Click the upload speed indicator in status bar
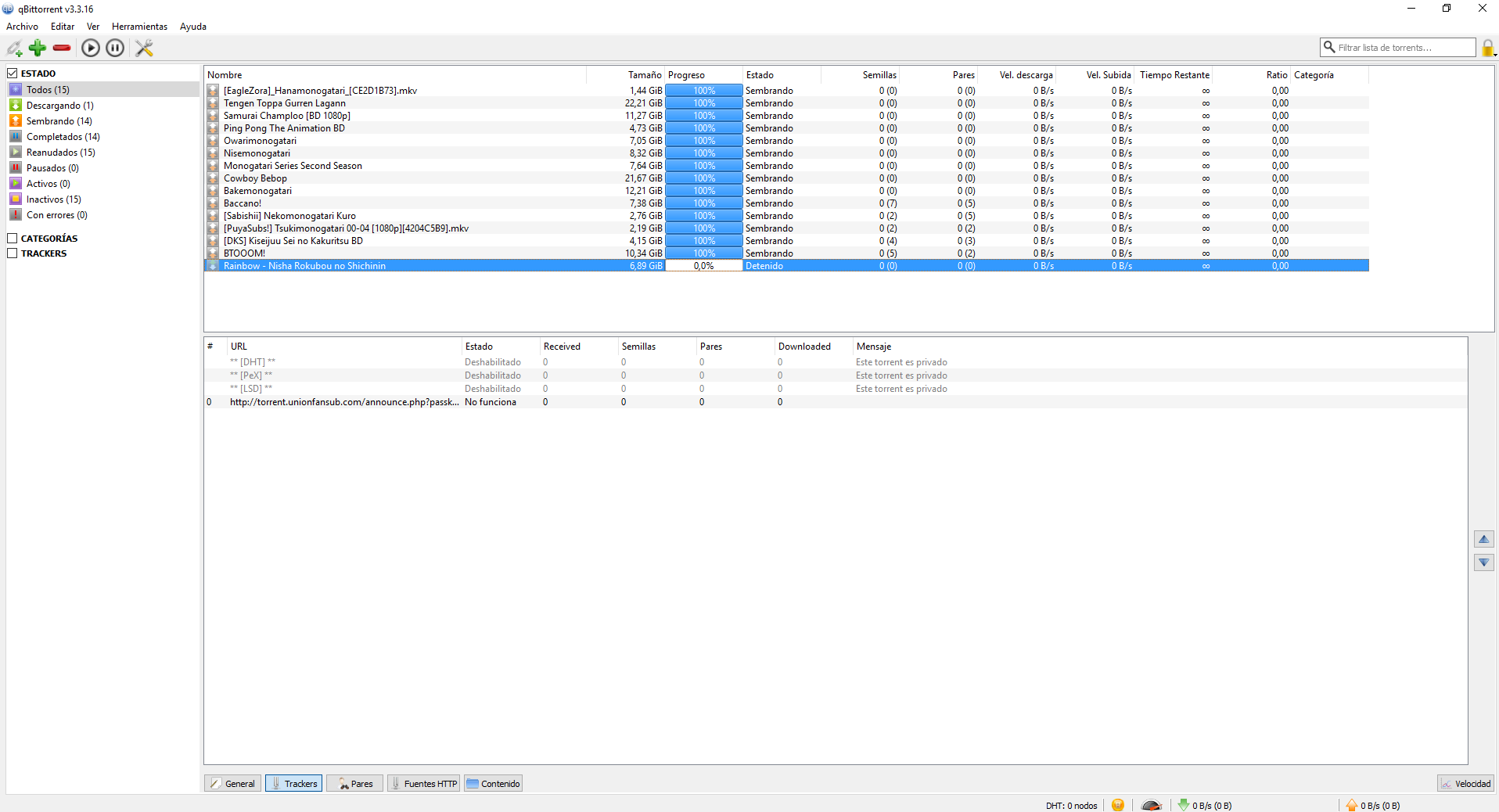This screenshot has width=1499, height=812. (x=1373, y=806)
